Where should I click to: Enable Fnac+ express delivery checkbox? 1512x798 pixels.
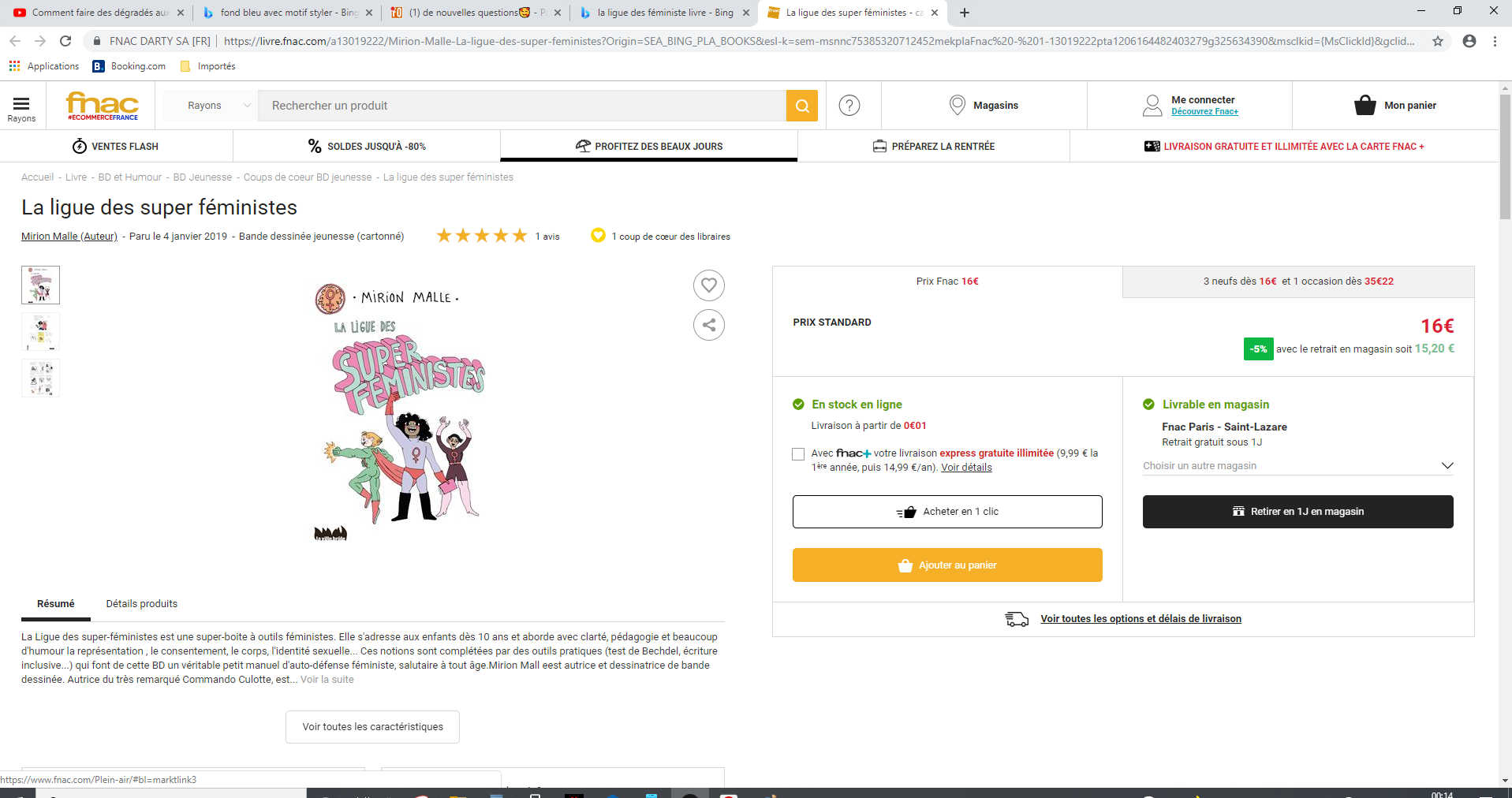pos(798,454)
